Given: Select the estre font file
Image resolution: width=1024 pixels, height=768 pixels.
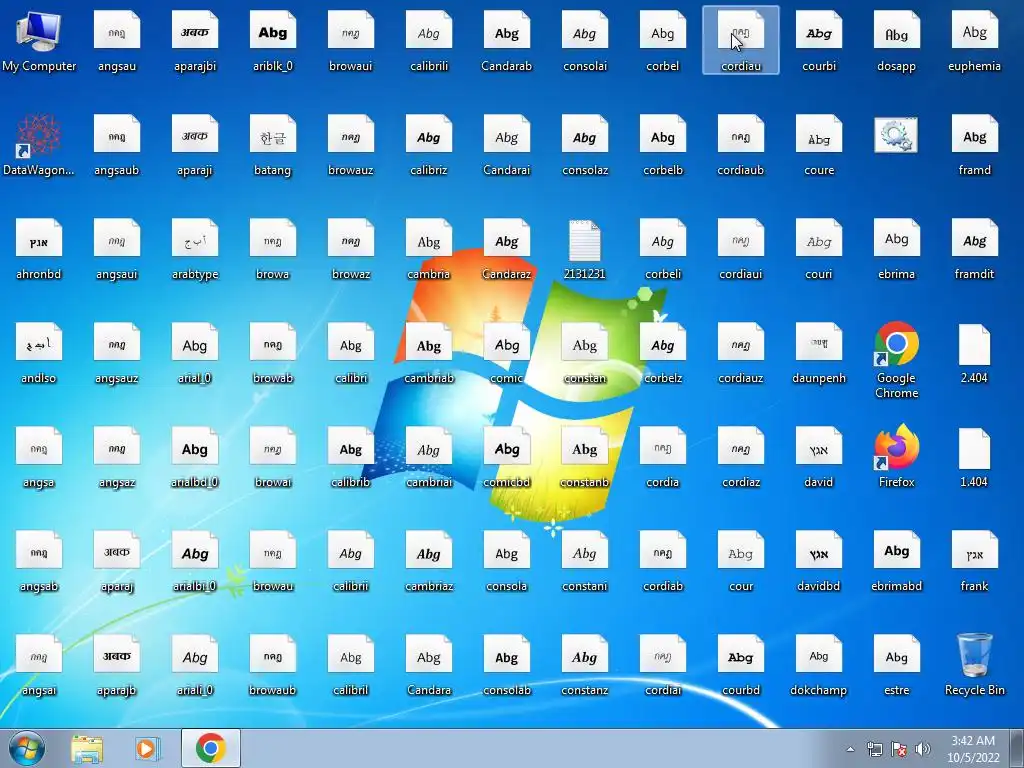Looking at the screenshot, I should [x=896, y=665].
